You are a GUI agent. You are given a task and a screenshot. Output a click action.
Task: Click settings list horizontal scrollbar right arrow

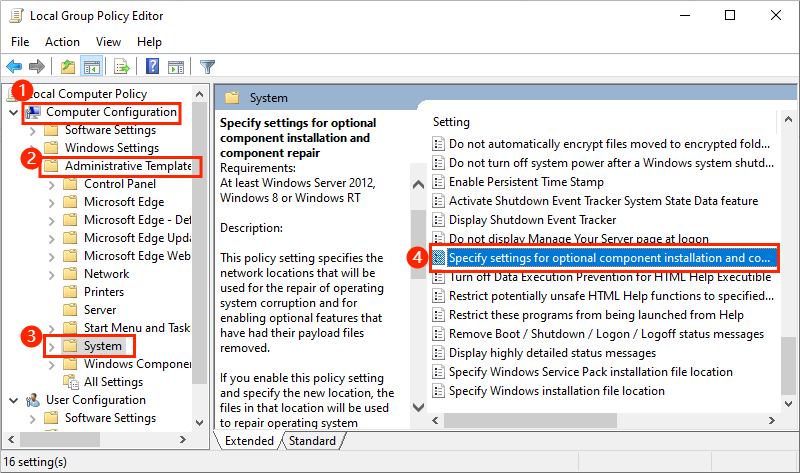click(x=771, y=420)
